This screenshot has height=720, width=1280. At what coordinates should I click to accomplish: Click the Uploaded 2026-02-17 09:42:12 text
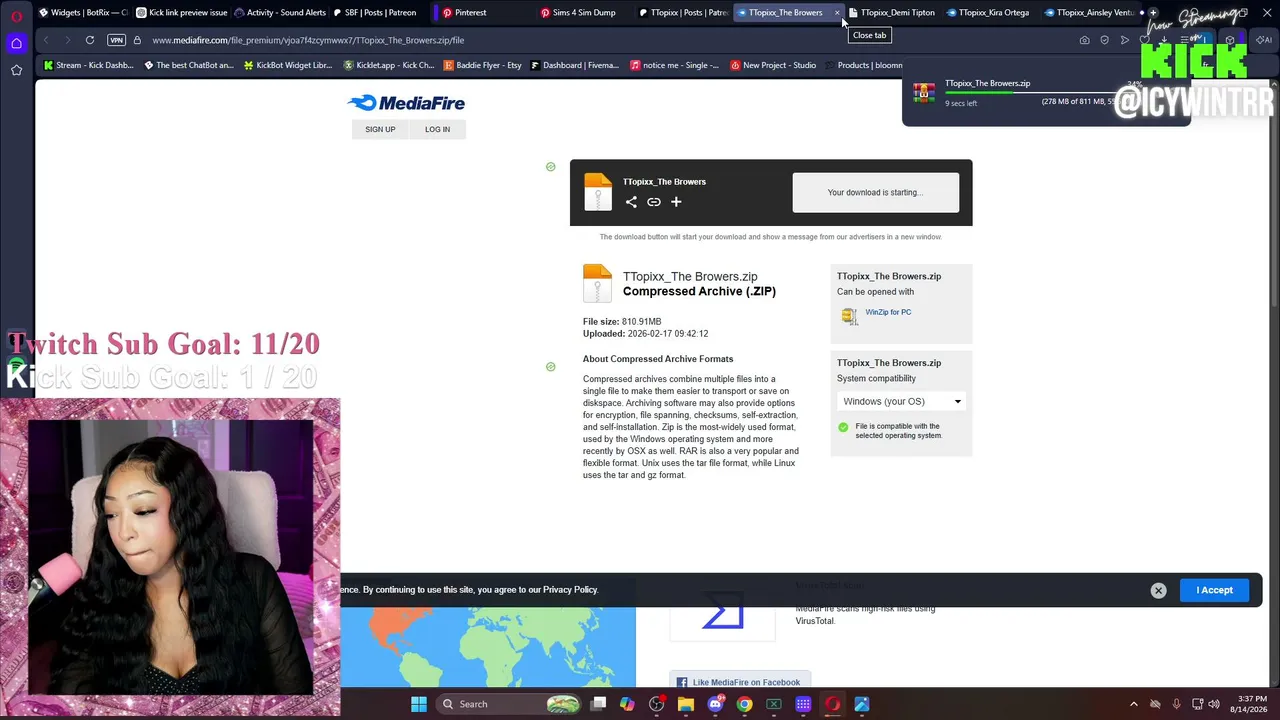(645, 334)
